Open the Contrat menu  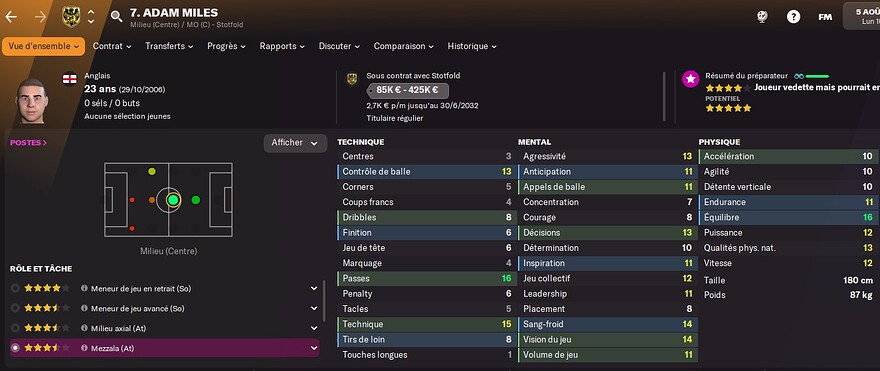(x=112, y=47)
